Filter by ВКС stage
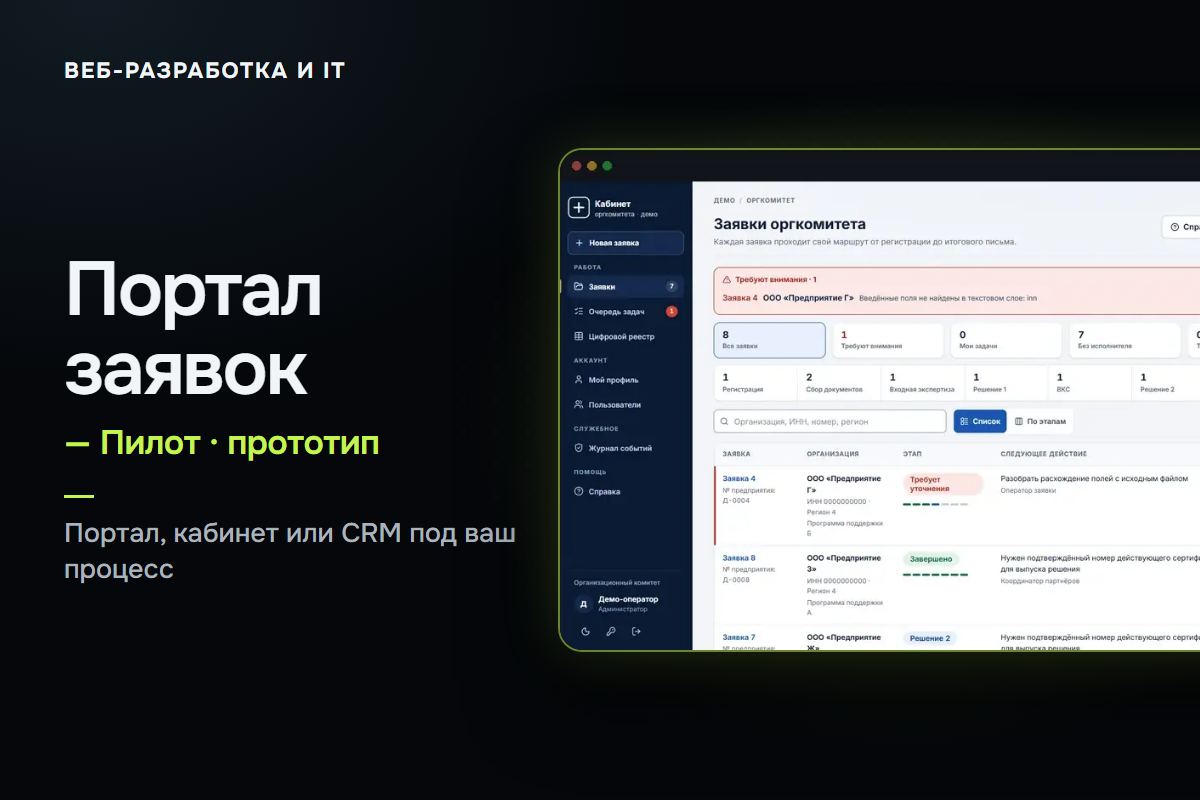The image size is (1200, 800). pos(1091,383)
